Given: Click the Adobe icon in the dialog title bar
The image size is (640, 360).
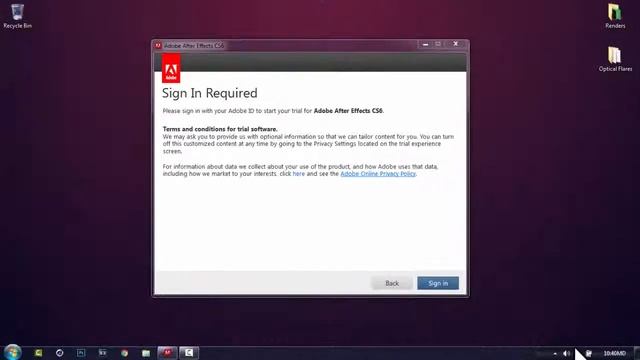Looking at the screenshot, I should click(158, 46).
